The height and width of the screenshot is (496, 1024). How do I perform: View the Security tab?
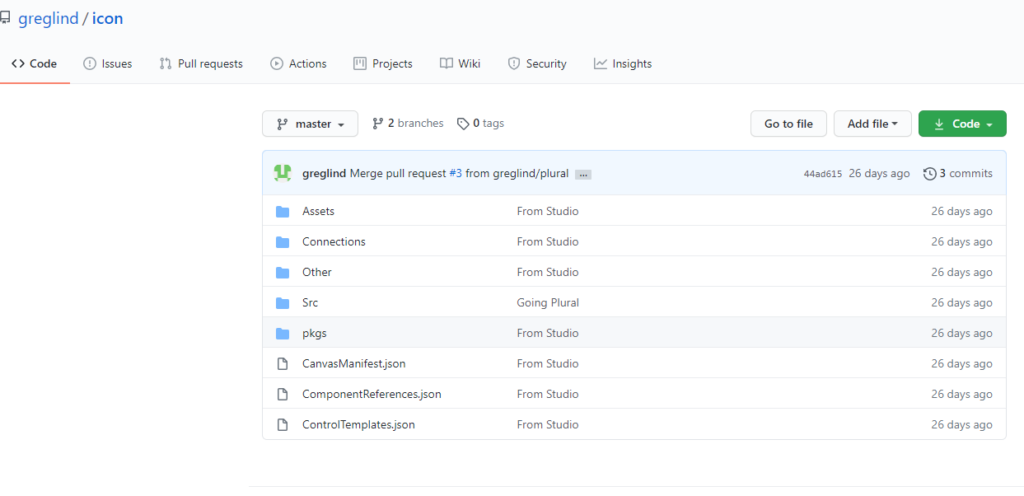(x=537, y=64)
